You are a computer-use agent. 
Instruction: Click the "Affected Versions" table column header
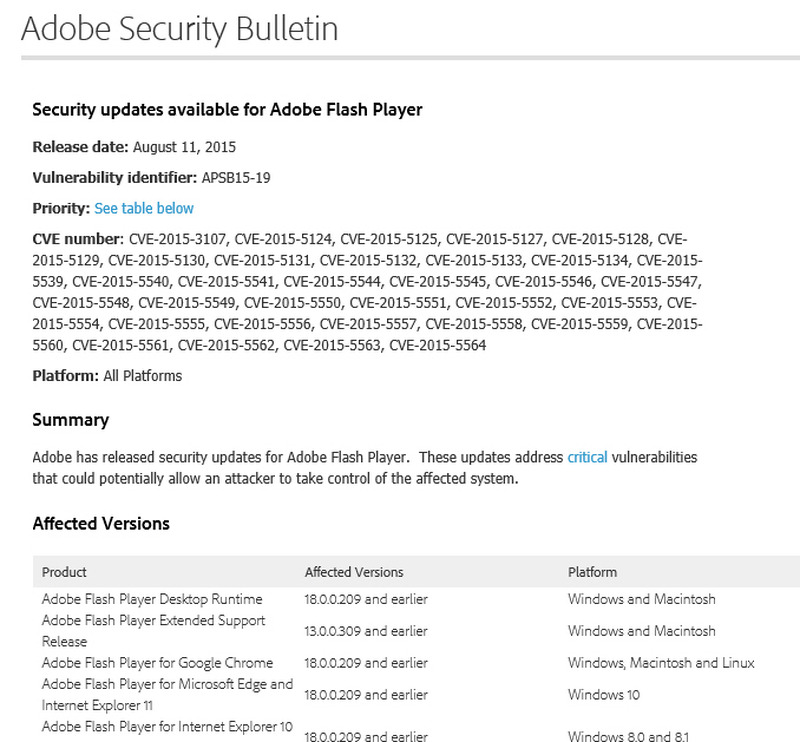click(x=354, y=572)
